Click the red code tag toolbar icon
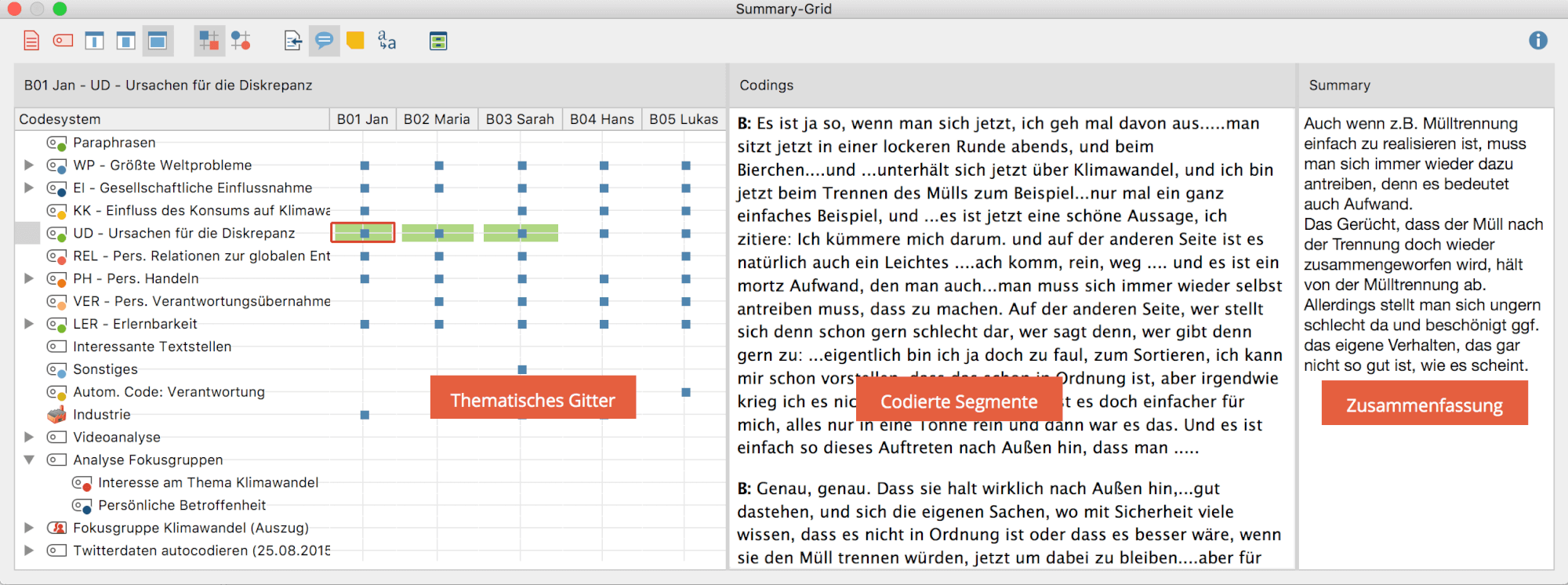The image size is (1568, 585). pos(63,41)
